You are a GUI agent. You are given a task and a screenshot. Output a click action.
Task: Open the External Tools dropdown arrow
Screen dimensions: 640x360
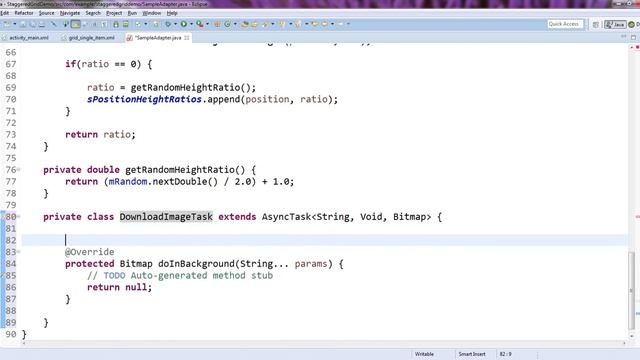207,24
